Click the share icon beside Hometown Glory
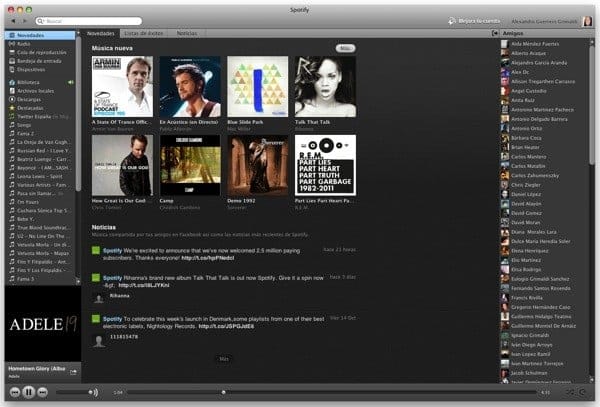This screenshot has height=407, width=600. (x=73, y=372)
